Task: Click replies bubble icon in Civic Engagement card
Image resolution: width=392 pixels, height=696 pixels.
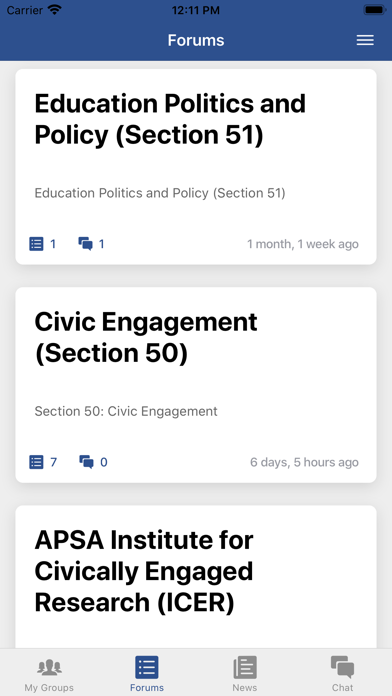Action: 86,462
